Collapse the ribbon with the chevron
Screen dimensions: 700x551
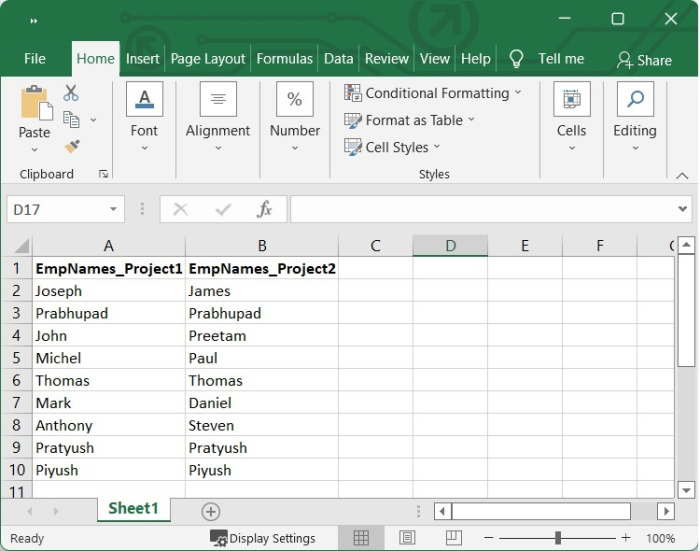682,175
